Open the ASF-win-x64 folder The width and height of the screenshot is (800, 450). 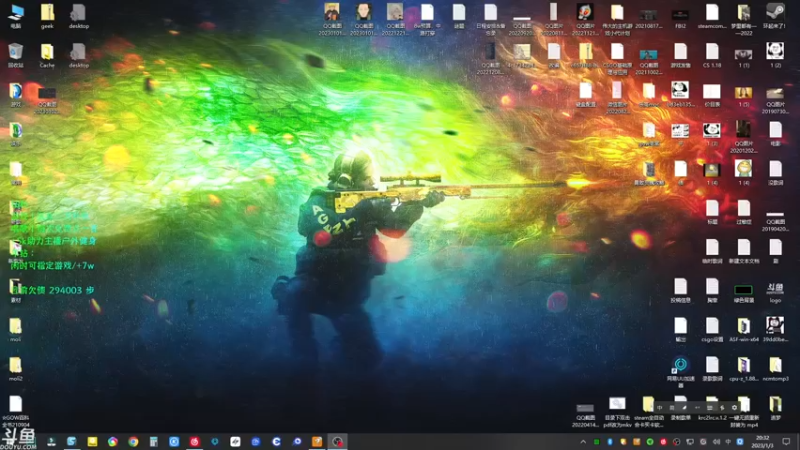click(743, 330)
